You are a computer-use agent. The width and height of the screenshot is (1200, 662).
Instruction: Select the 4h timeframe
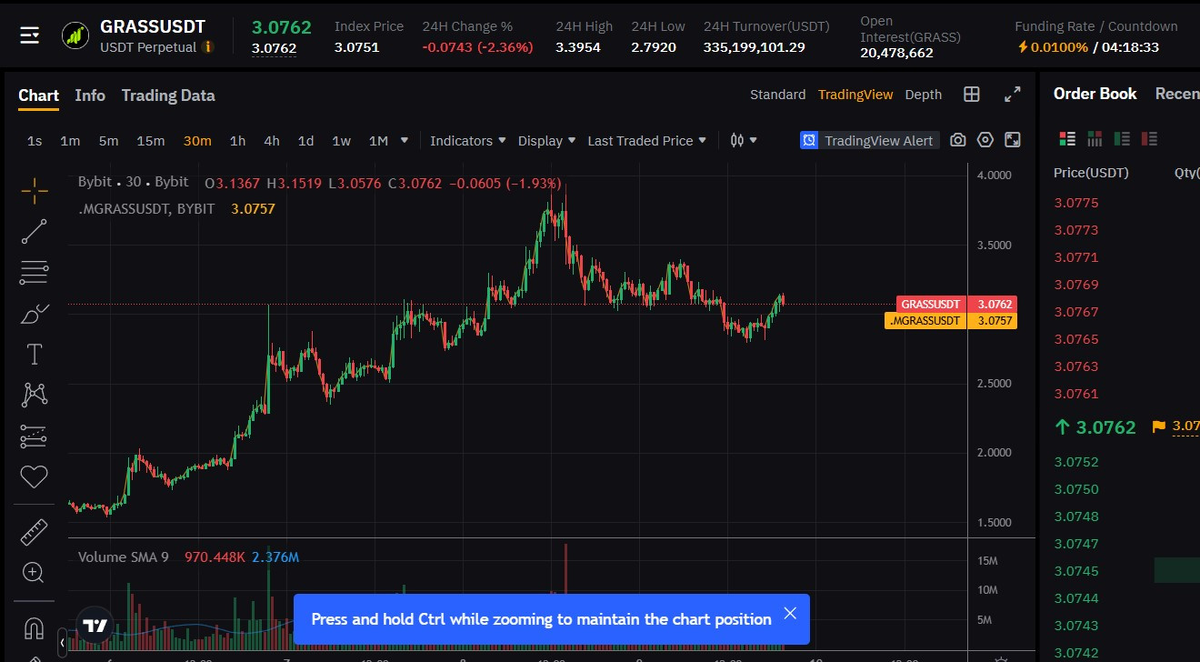pyautogui.click(x=272, y=141)
